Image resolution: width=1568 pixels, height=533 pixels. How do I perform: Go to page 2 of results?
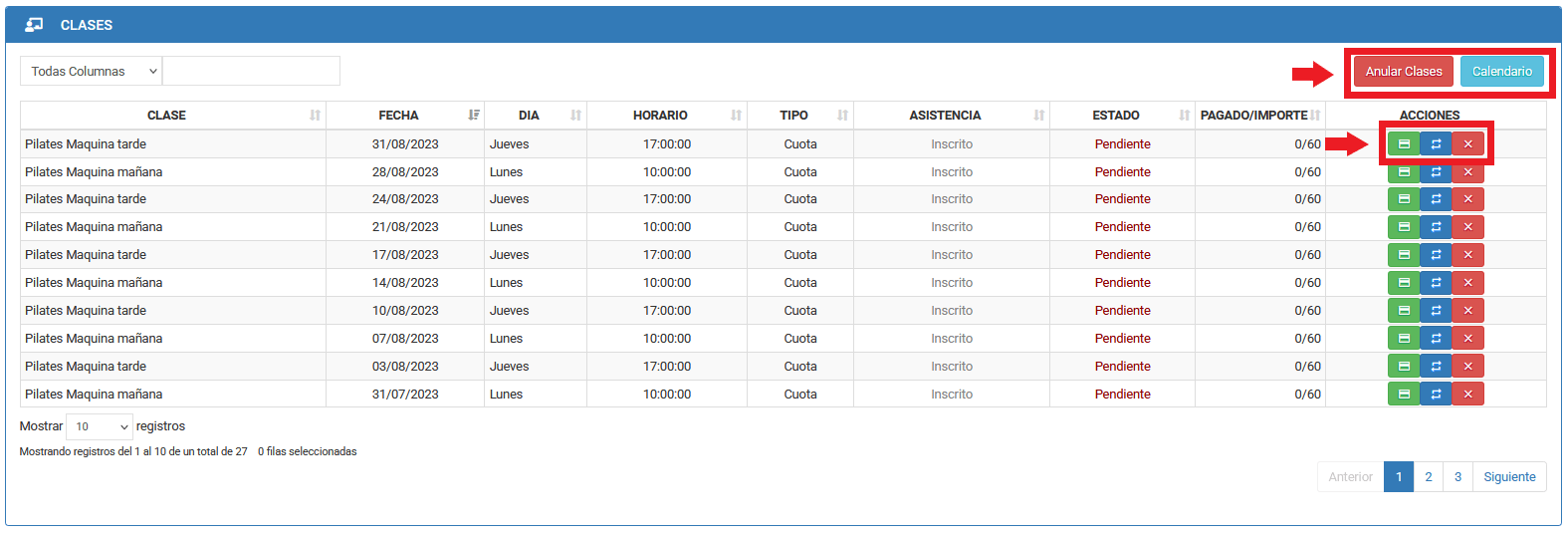[x=1429, y=477]
